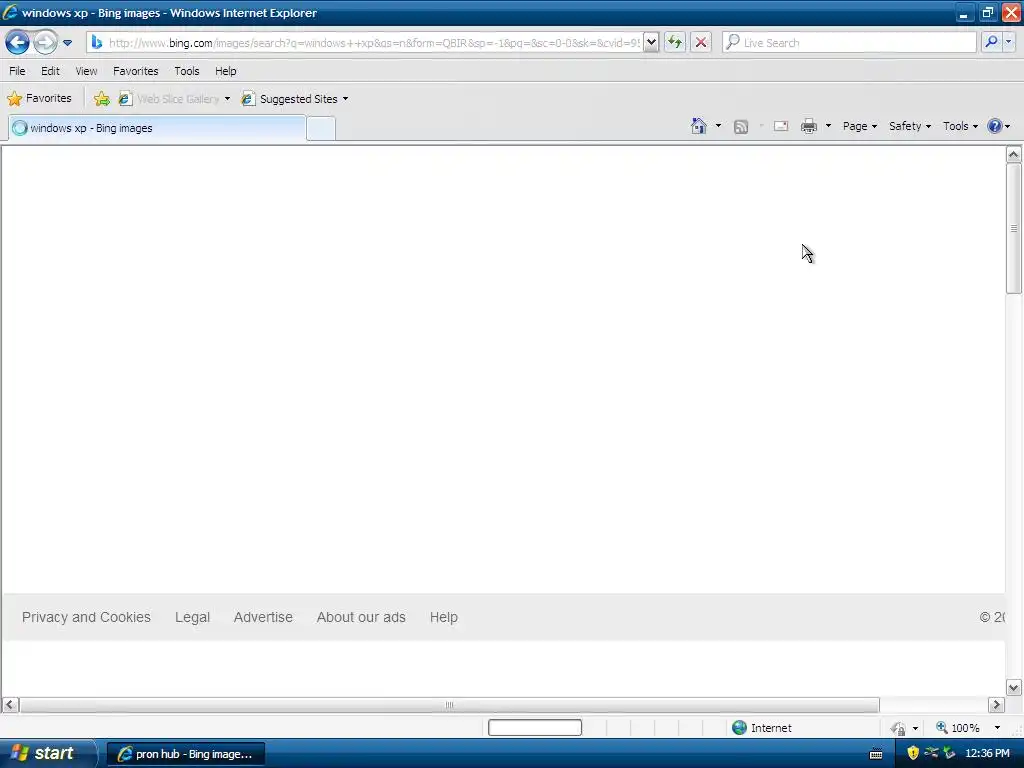Viewport: 1024px width, 768px height.
Task: Open the Edit menu
Action: point(50,71)
